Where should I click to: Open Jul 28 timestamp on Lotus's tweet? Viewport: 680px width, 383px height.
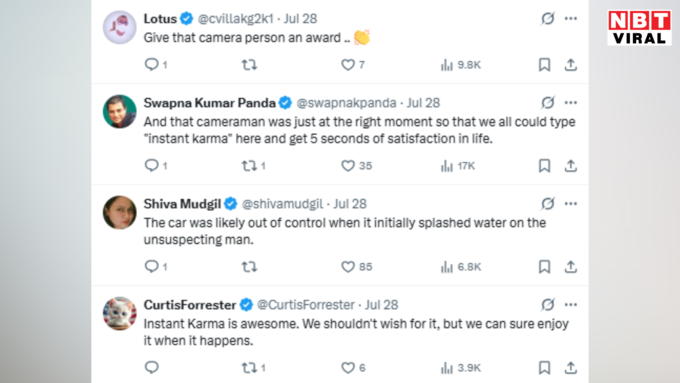point(301,19)
